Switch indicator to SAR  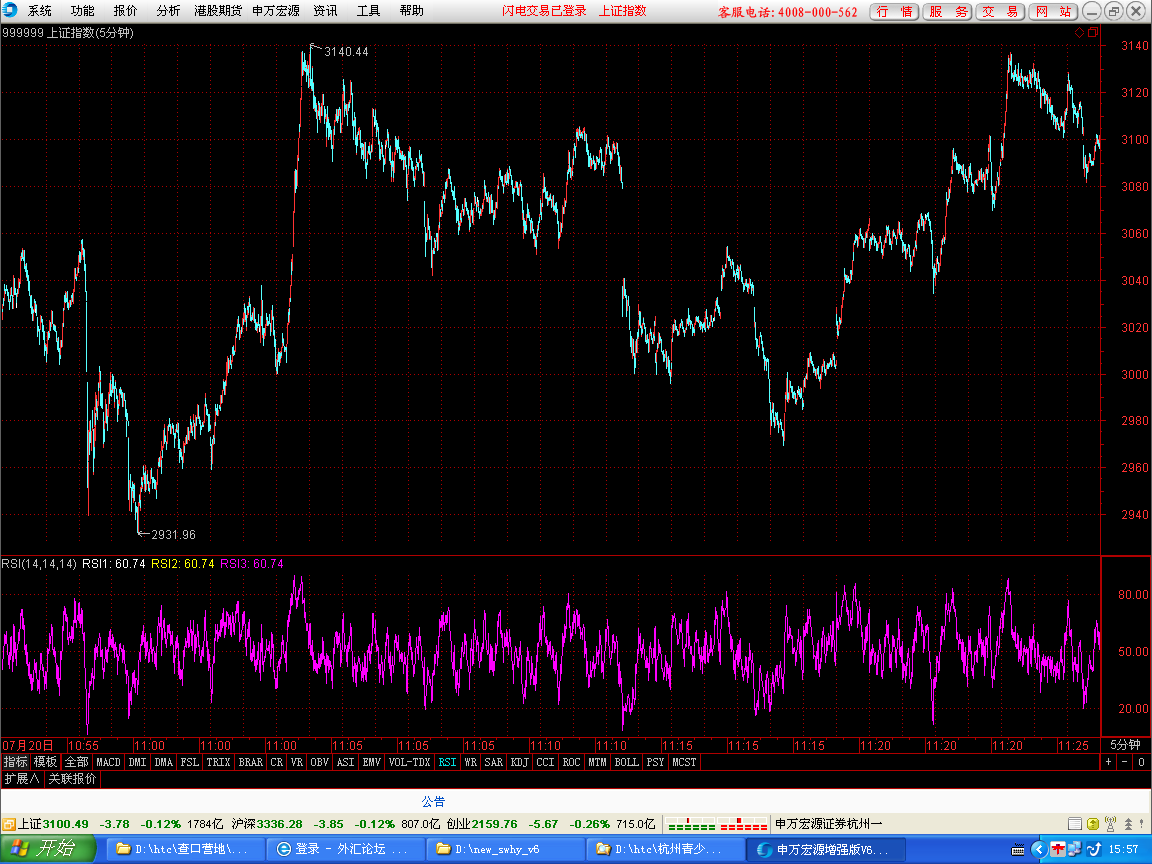pyautogui.click(x=494, y=762)
